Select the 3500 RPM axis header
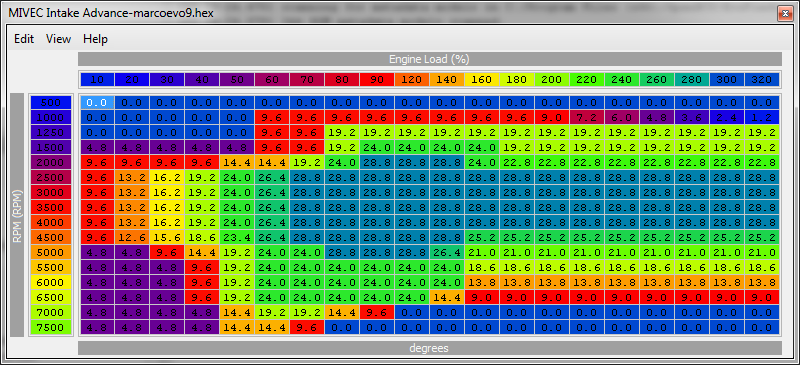 tap(50, 208)
